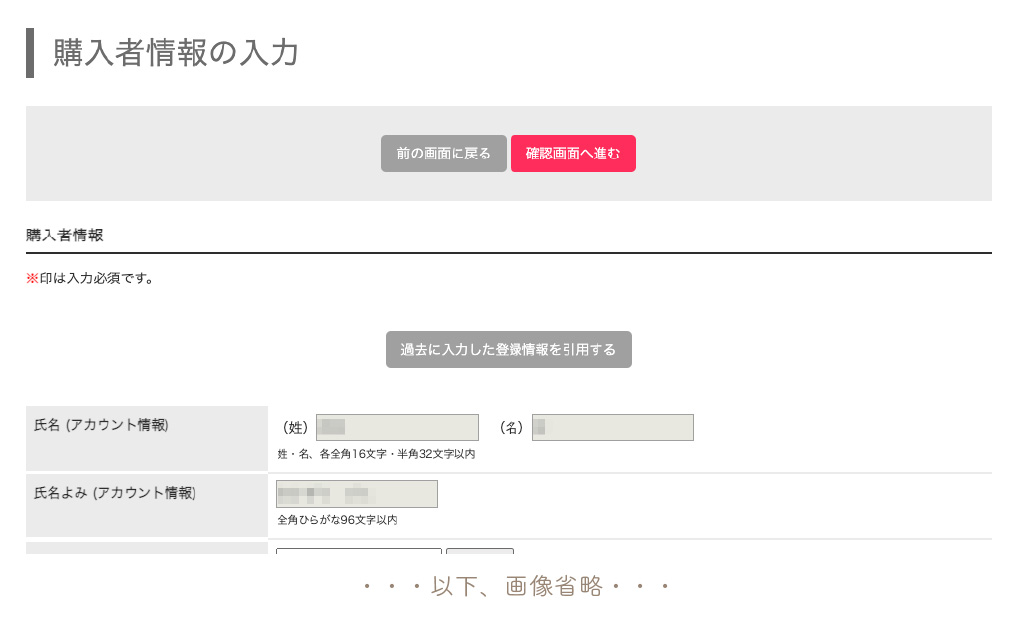The width and height of the screenshot is (1025, 631).
Task: Focus the 姓 (surname) input field
Action: click(397, 427)
